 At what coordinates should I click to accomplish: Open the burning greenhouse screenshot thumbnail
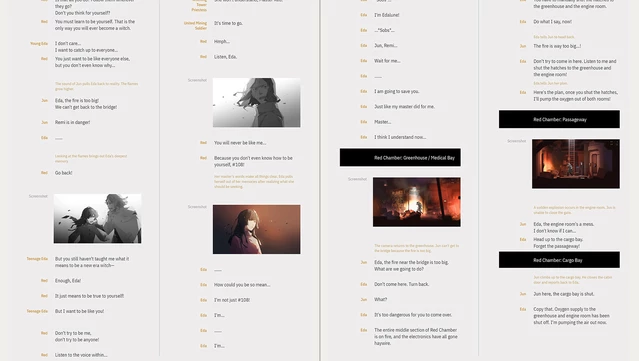(416, 202)
